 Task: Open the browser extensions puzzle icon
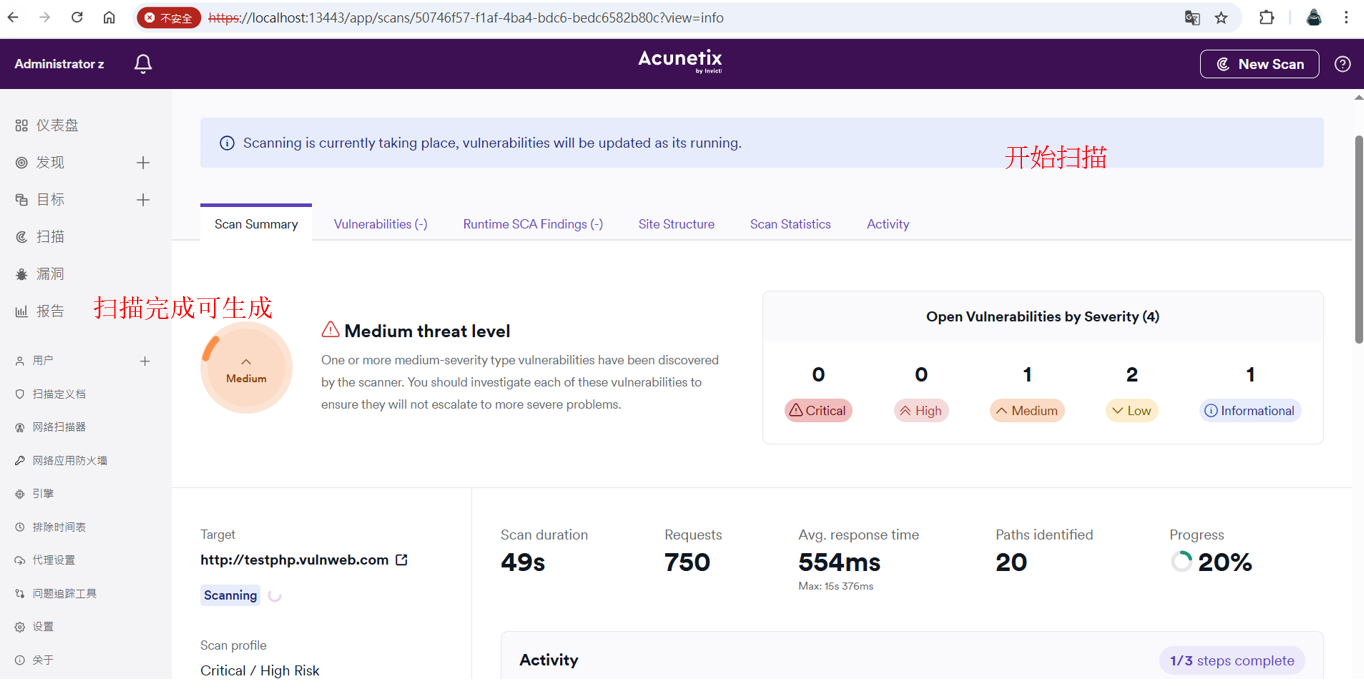[x=1266, y=18]
